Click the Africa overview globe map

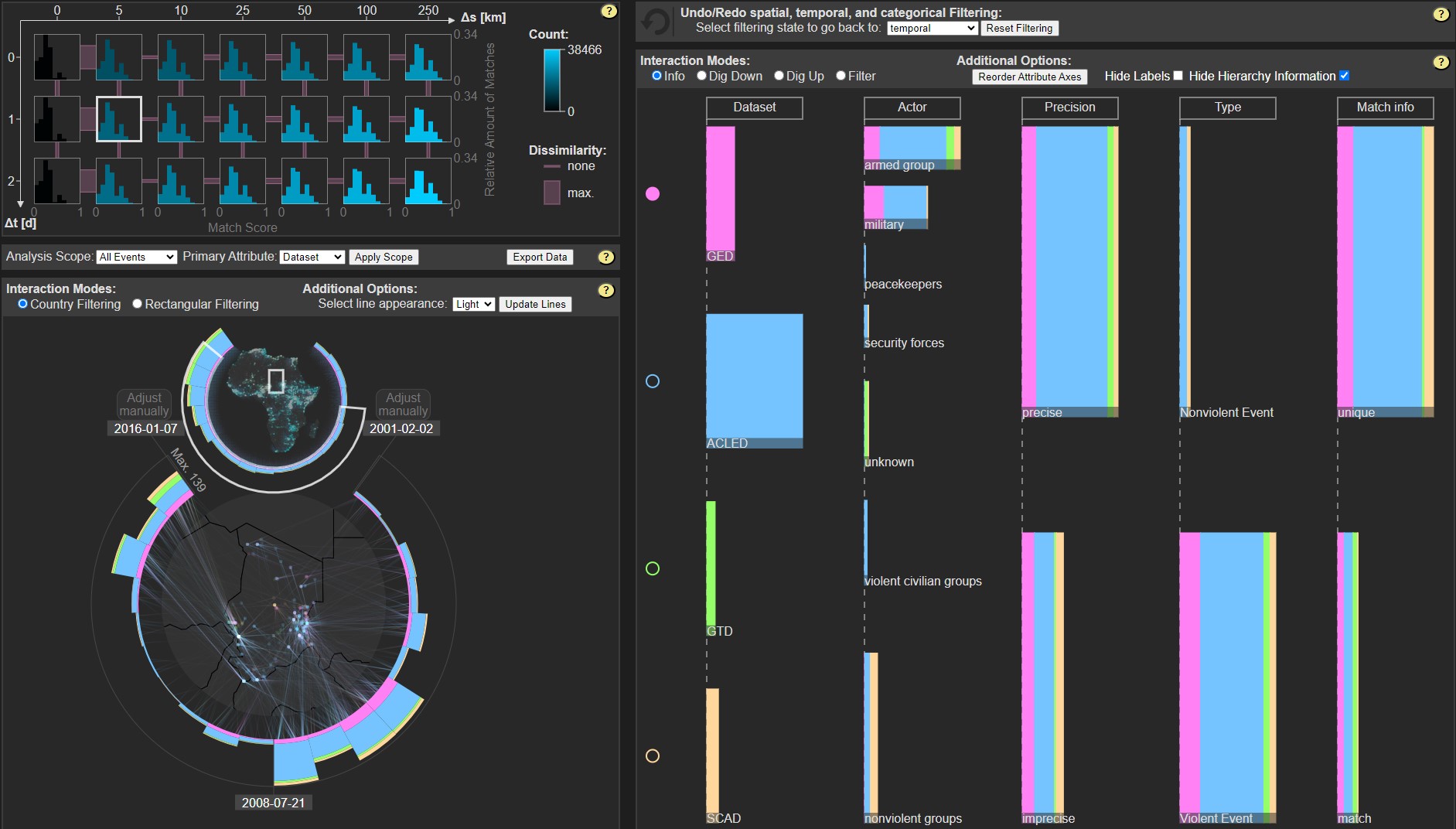pyautogui.click(x=275, y=400)
